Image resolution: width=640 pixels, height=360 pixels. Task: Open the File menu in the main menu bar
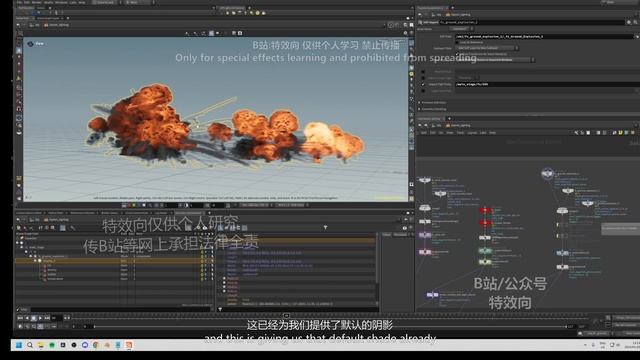point(20,2)
